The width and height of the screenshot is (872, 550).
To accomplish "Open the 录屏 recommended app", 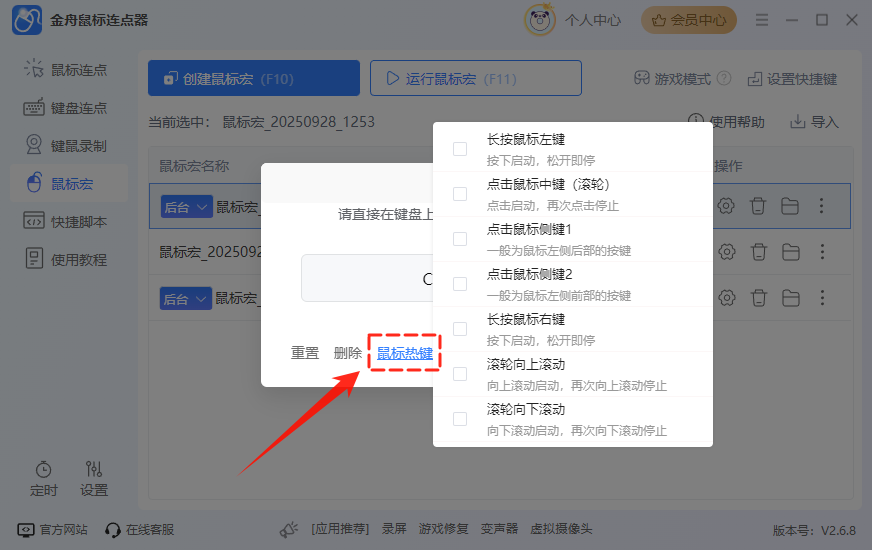I will tap(394, 529).
